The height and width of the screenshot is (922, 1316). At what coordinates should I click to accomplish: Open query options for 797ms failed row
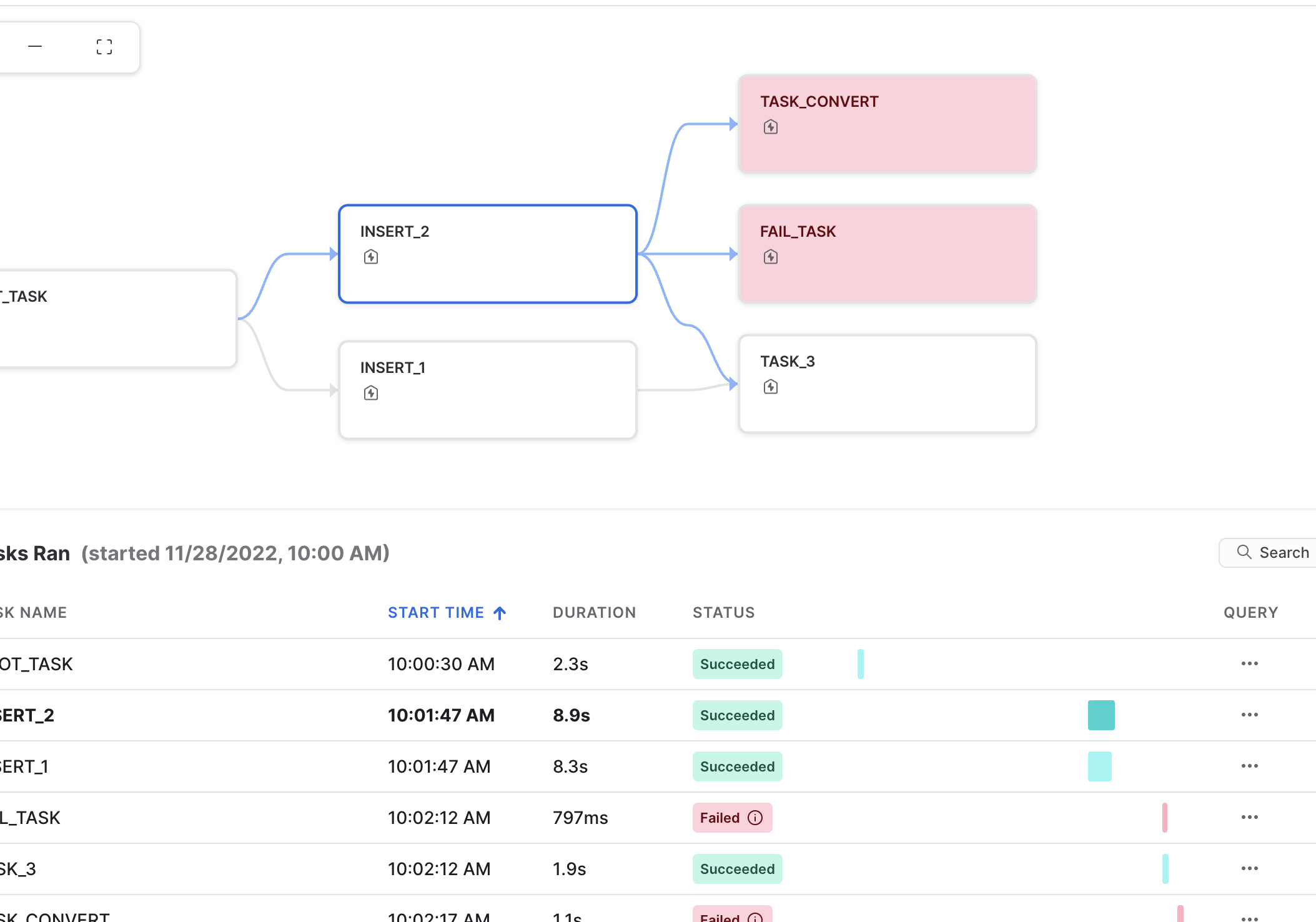1249,817
